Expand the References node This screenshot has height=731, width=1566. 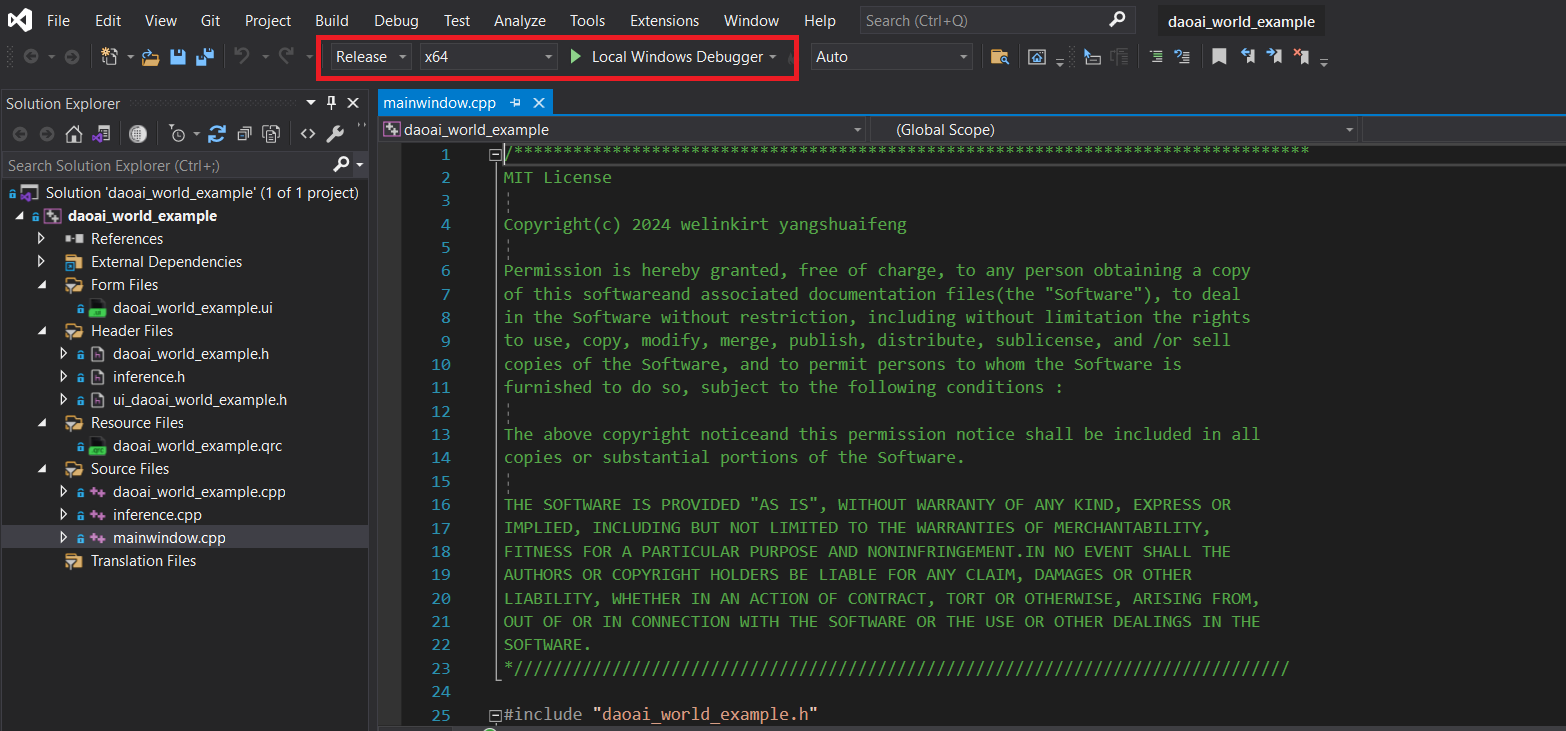pyautogui.click(x=41, y=238)
